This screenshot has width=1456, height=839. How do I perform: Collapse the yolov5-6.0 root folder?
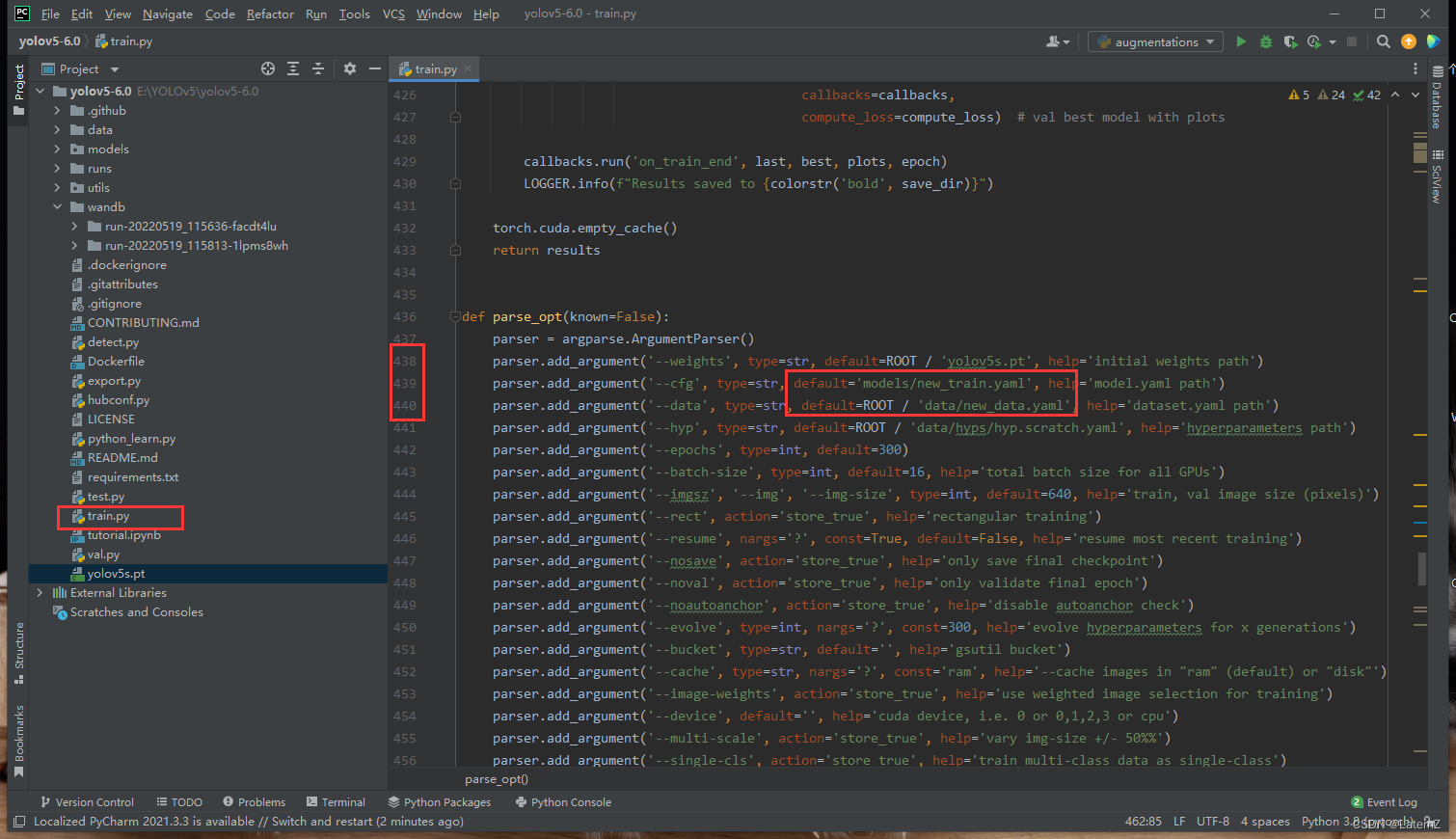40,92
